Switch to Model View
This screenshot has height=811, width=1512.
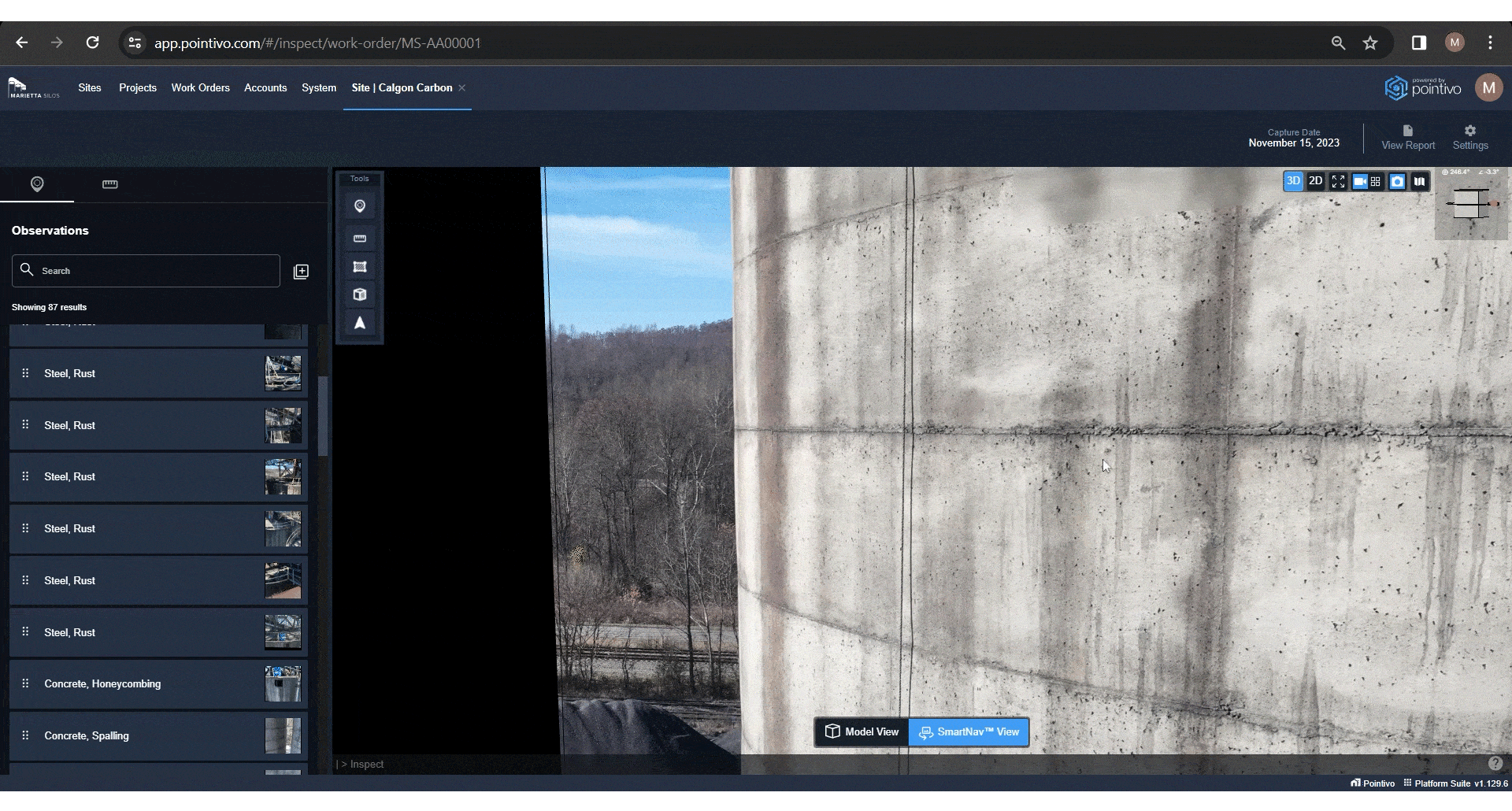tap(862, 732)
